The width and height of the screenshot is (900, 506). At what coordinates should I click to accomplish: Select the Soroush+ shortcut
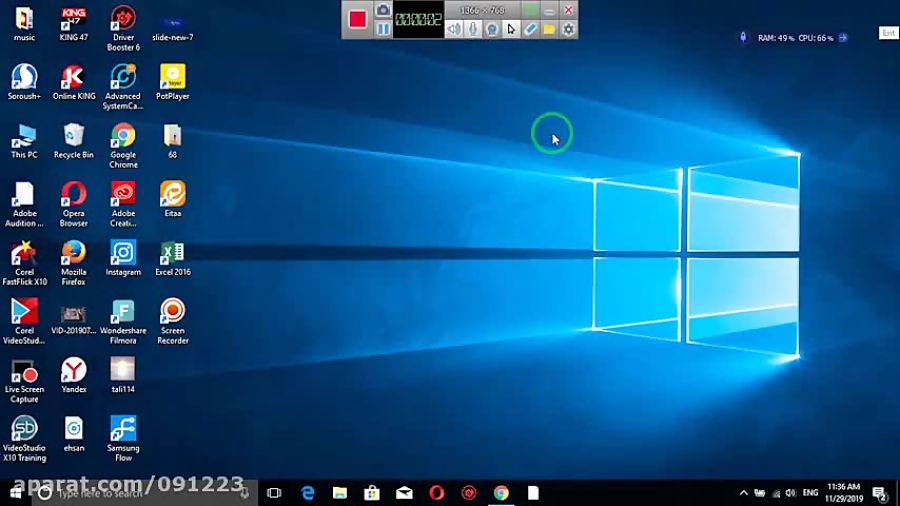coord(24,83)
